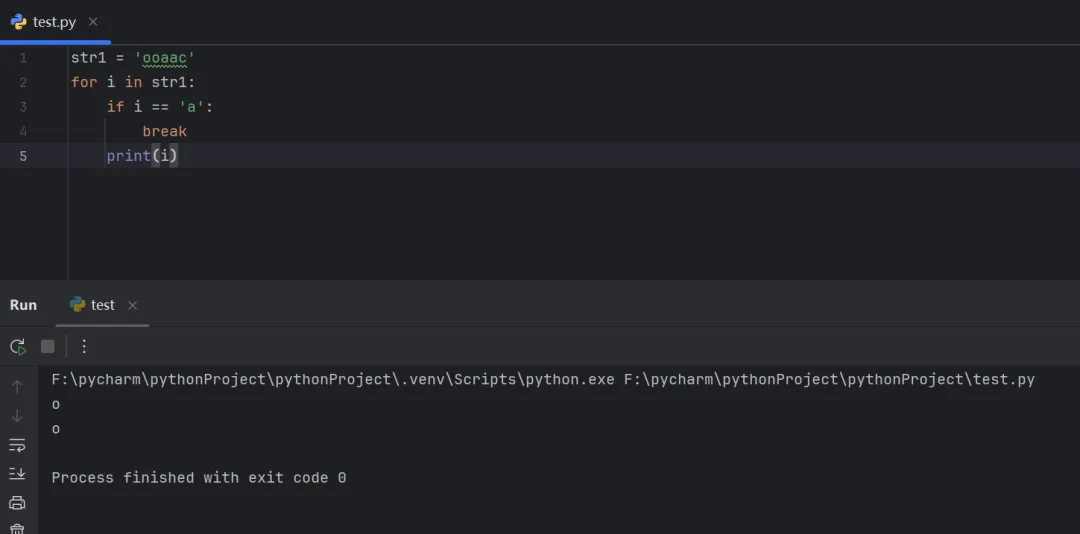
Task: Click gutter line number 5
Action: click(x=23, y=155)
